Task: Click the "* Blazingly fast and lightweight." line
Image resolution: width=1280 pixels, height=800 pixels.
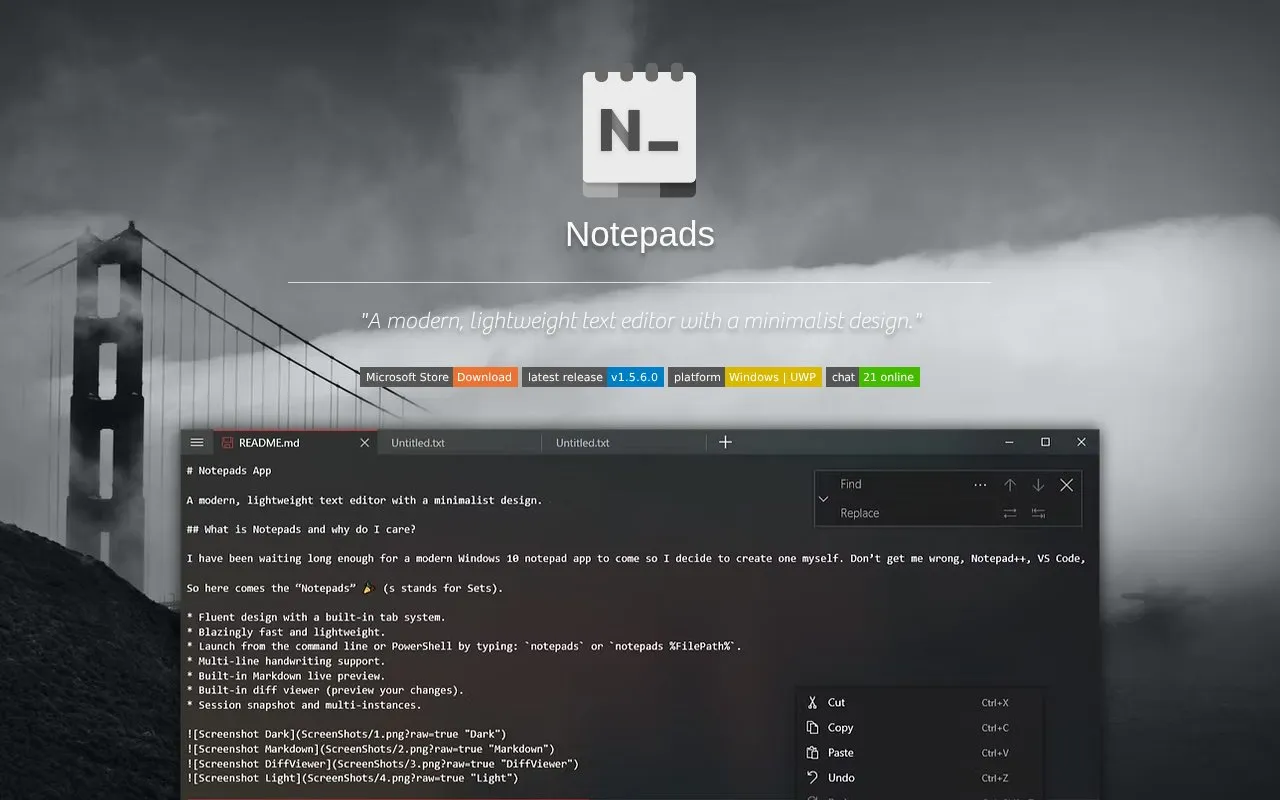Action: (x=286, y=632)
